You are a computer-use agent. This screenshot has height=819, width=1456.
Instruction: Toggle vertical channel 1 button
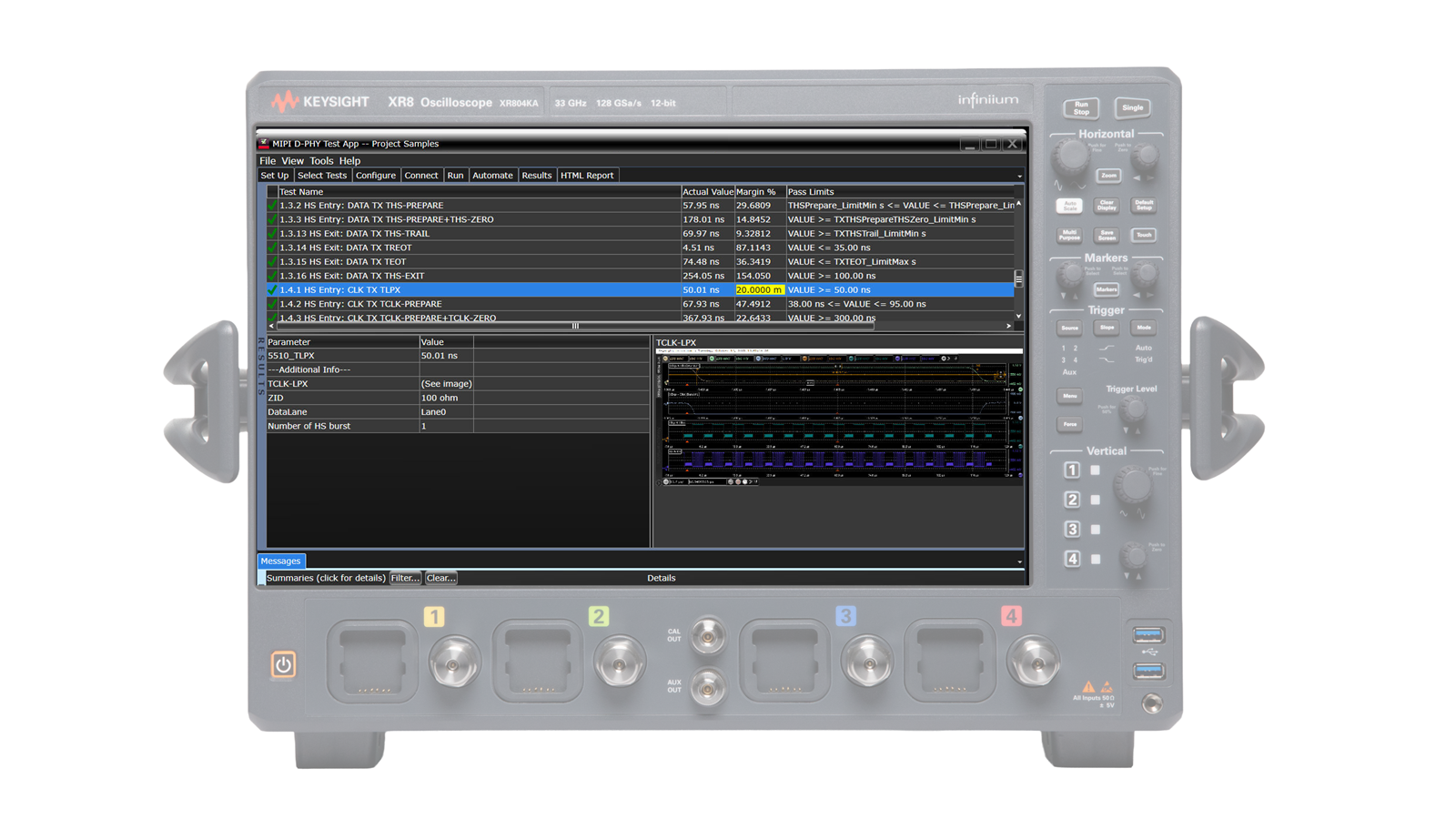[1072, 470]
